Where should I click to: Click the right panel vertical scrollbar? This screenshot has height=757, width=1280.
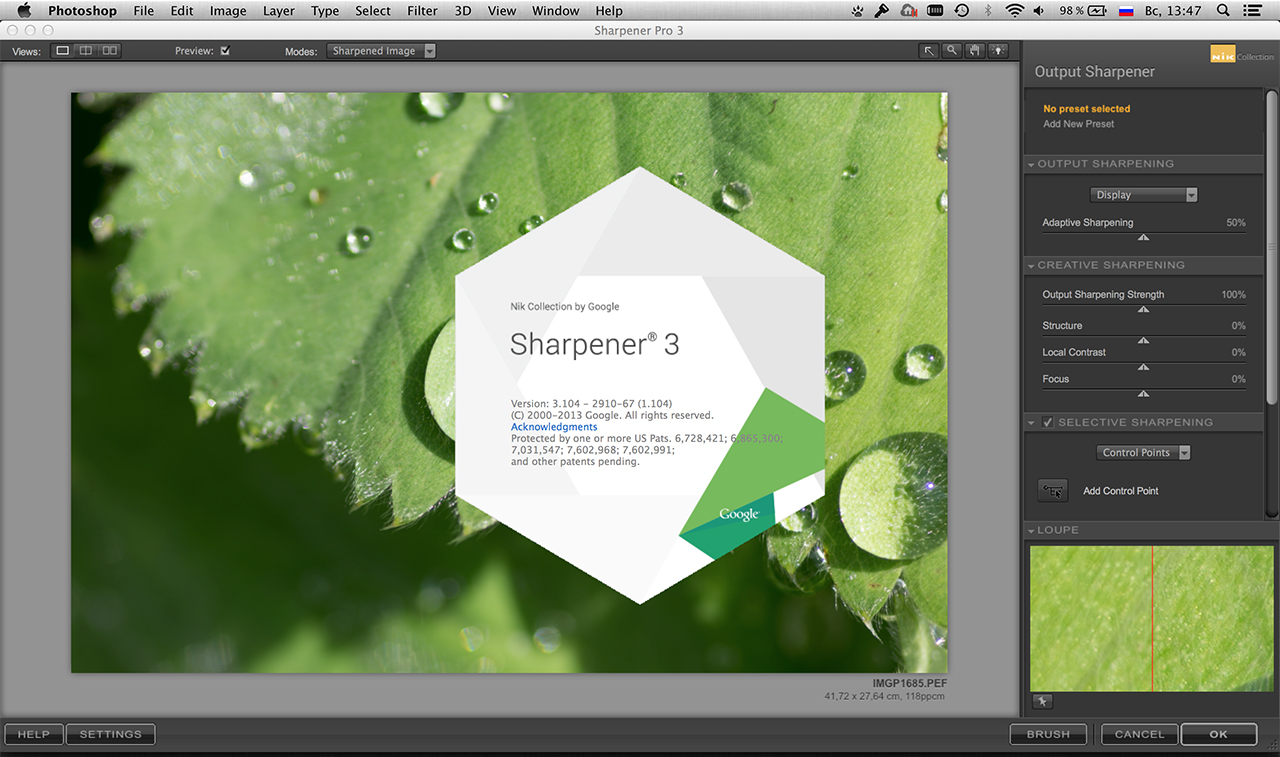[x=1272, y=250]
